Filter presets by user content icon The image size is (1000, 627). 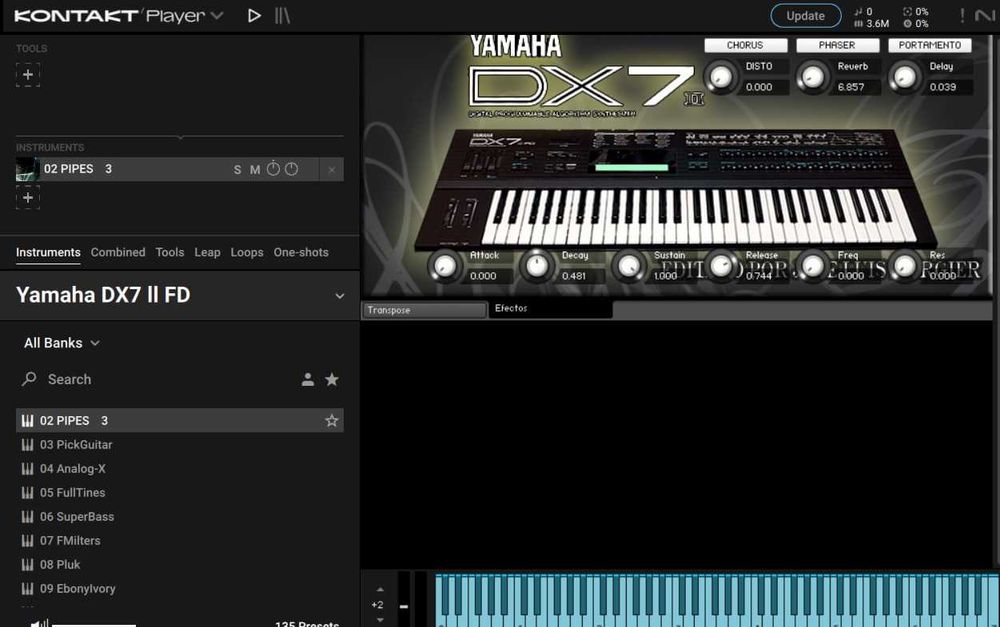[x=307, y=380]
